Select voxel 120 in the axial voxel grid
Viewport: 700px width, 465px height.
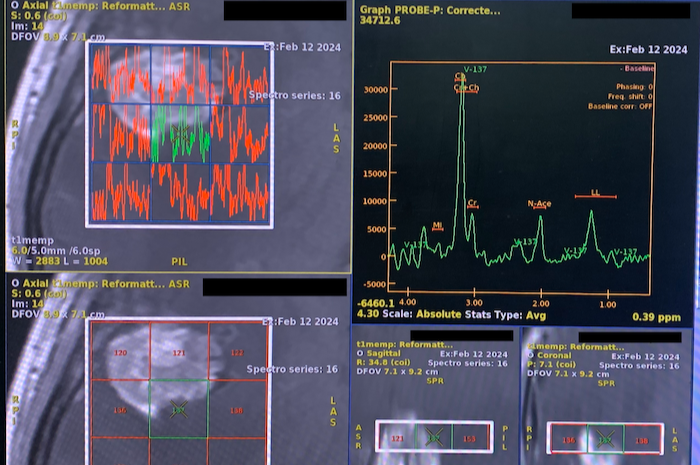point(121,351)
